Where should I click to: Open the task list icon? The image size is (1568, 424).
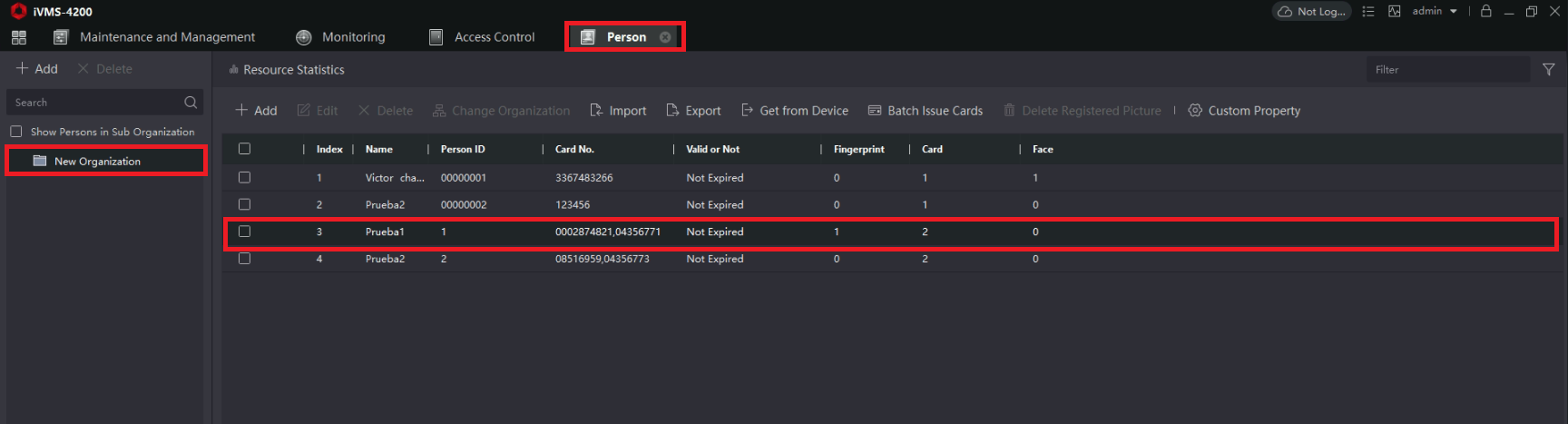click(1368, 12)
